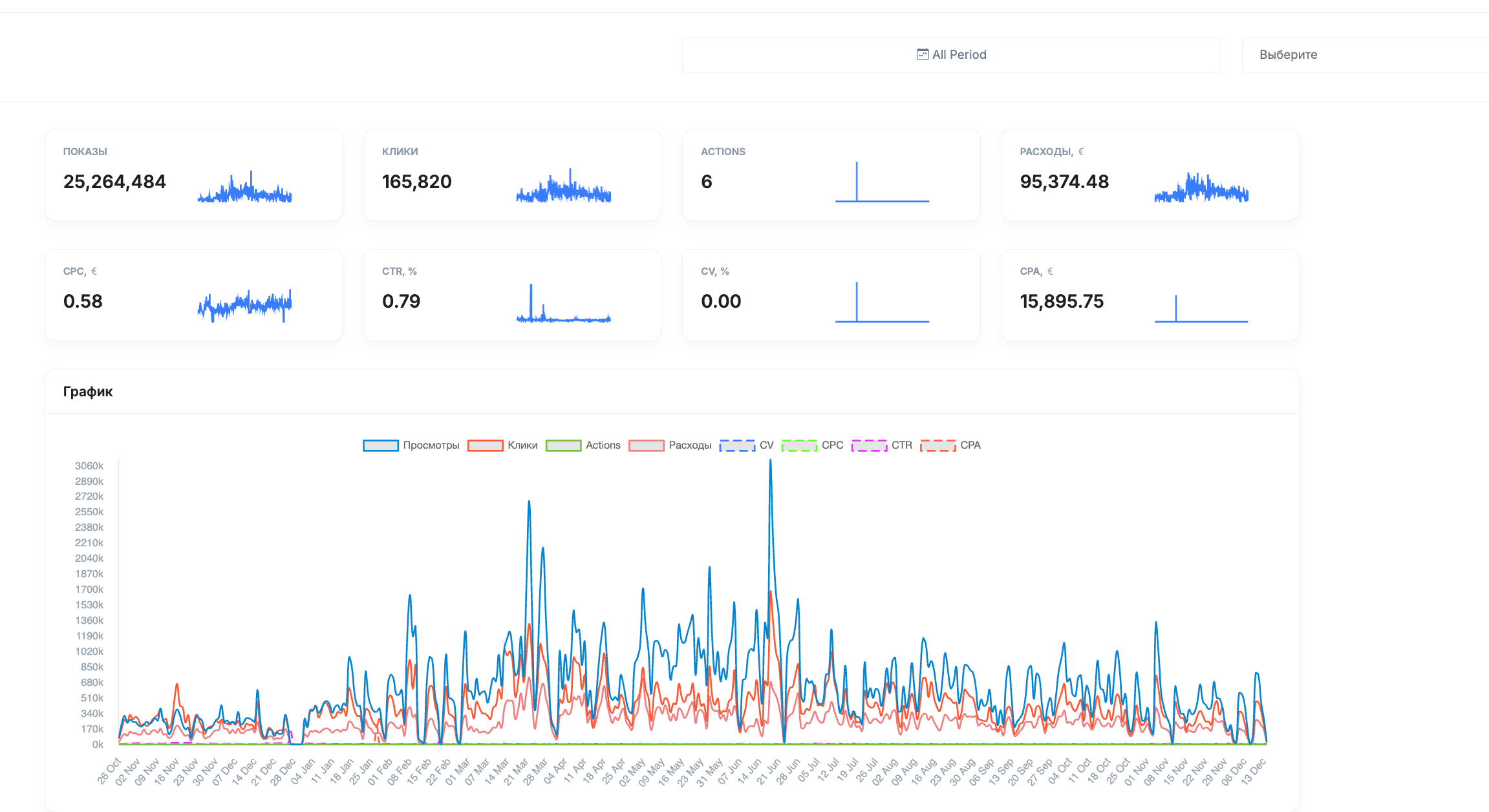Click the График section heading

click(x=88, y=392)
